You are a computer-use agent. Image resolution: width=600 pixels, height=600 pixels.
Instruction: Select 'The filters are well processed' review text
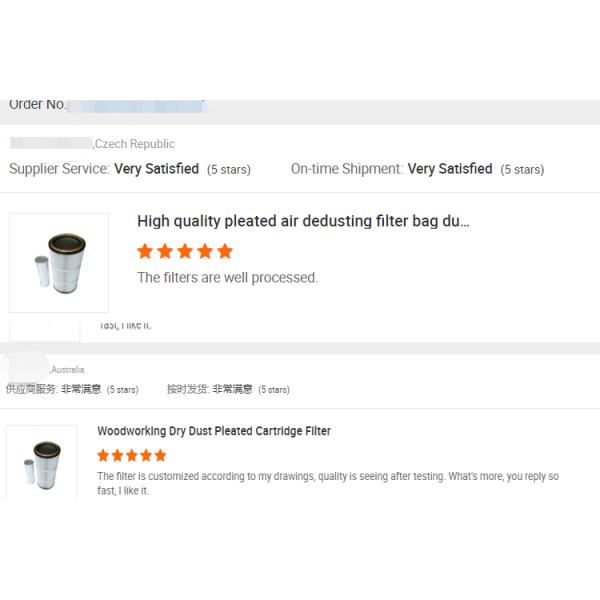[227, 277]
